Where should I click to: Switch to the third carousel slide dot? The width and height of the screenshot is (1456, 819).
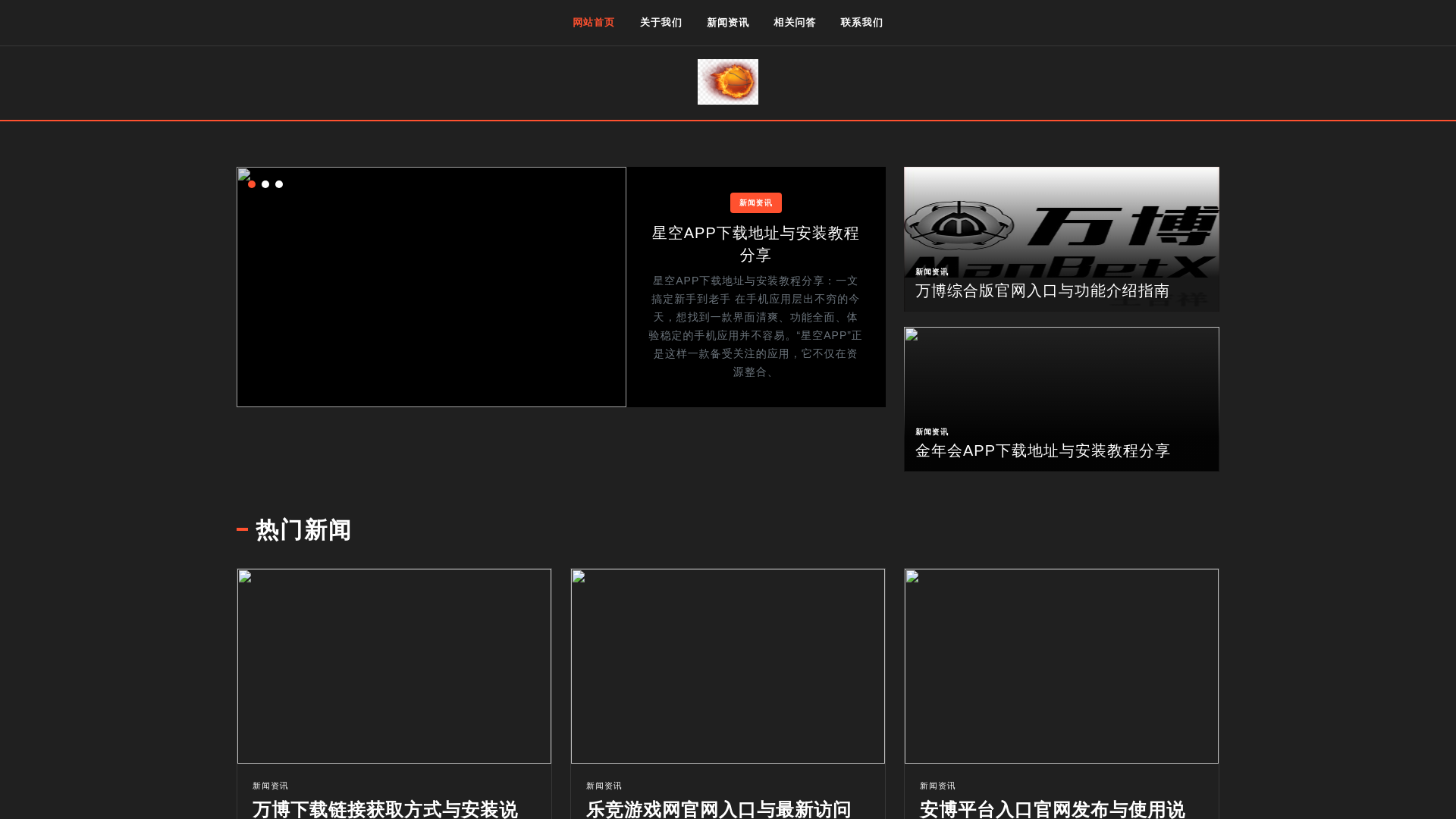(x=279, y=184)
